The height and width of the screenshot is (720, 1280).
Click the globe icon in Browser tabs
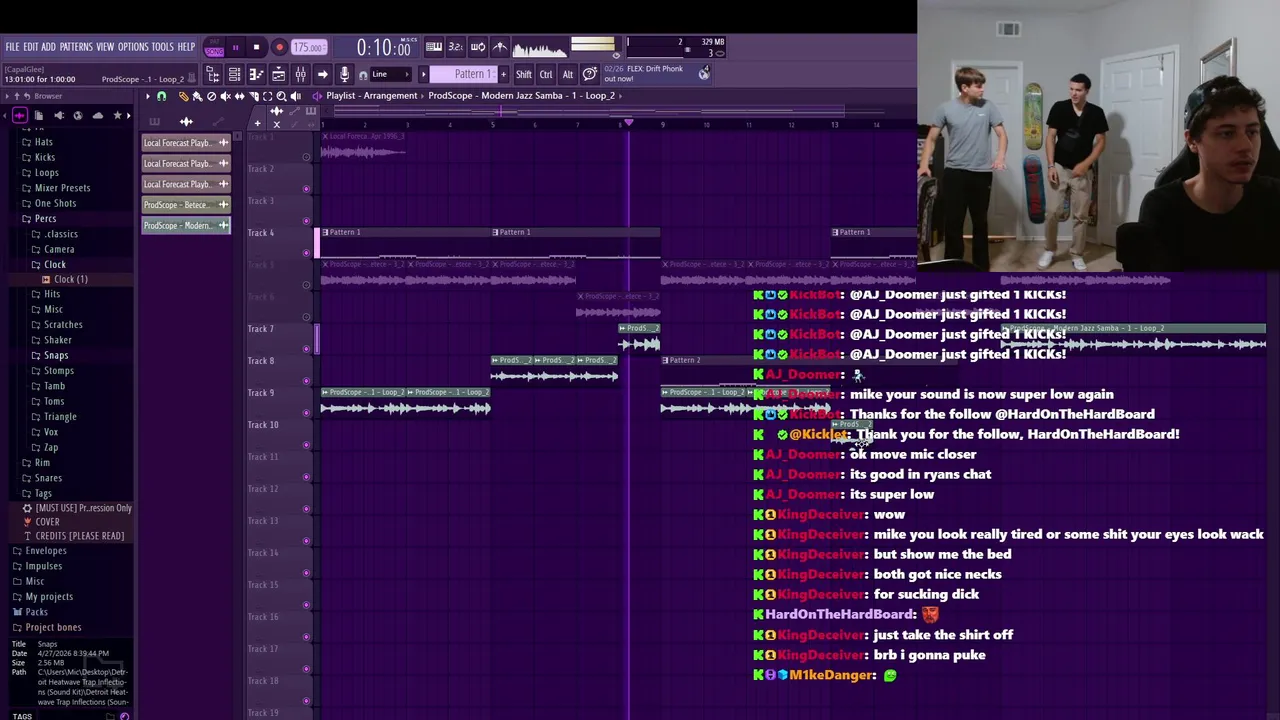(78, 115)
